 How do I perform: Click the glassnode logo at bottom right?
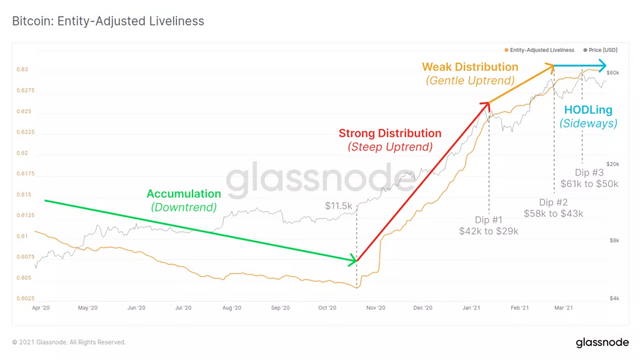click(x=602, y=342)
